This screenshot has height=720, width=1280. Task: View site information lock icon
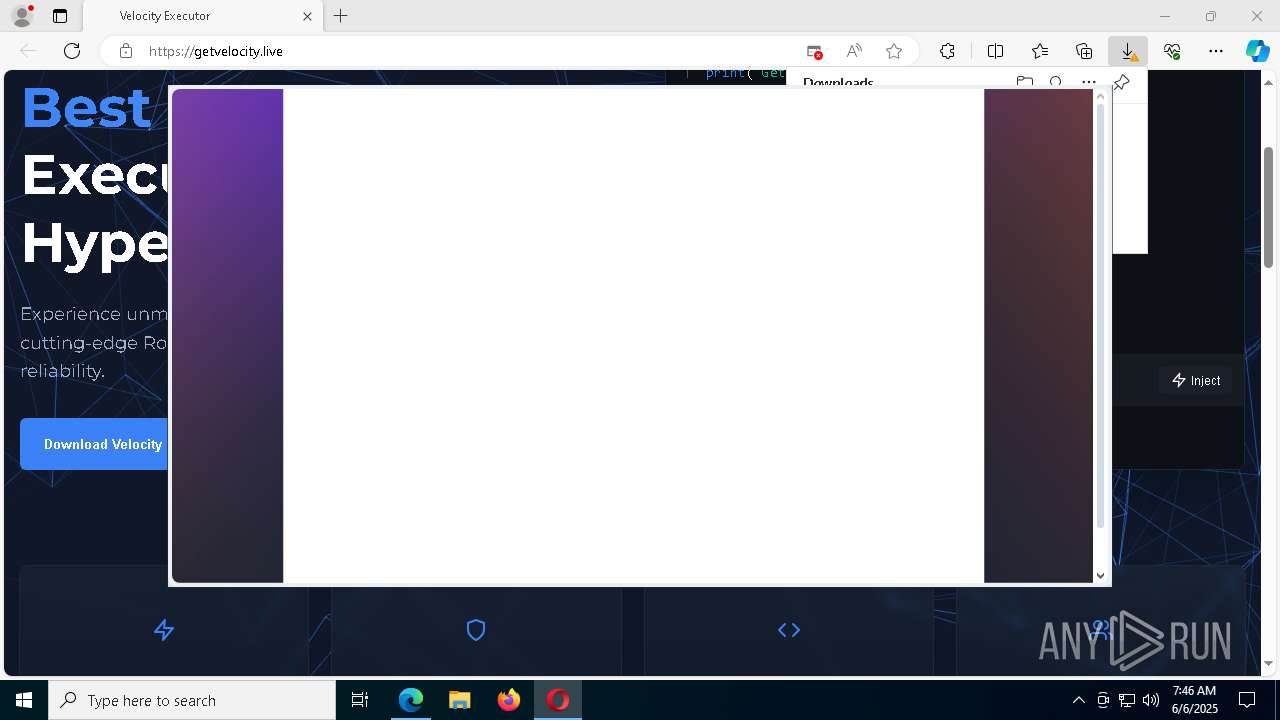125,51
